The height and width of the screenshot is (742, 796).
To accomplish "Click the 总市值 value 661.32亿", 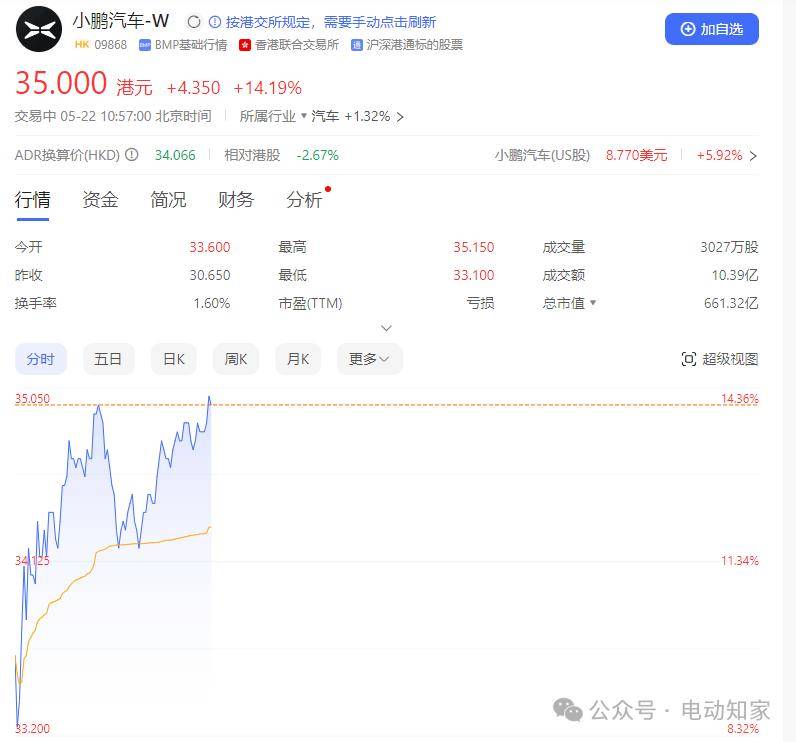I will click(x=731, y=303).
